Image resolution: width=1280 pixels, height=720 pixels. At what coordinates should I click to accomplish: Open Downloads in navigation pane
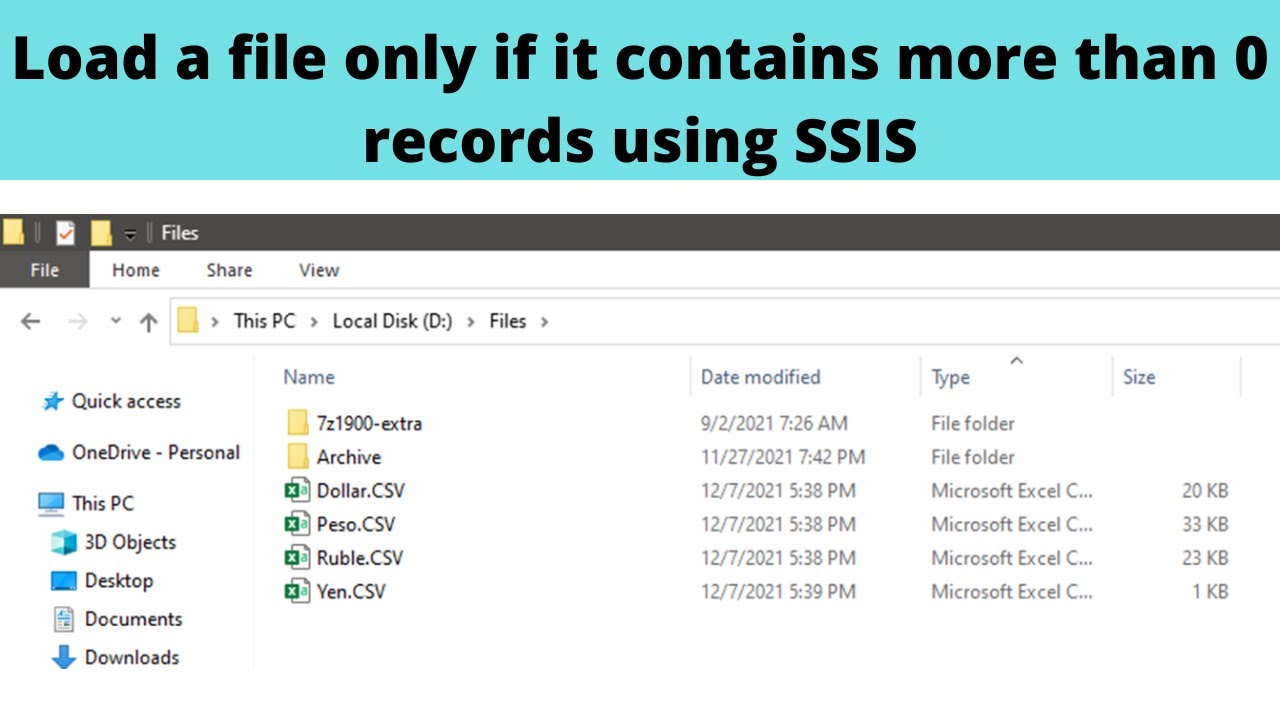pyautogui.click(x=132, y=657)
